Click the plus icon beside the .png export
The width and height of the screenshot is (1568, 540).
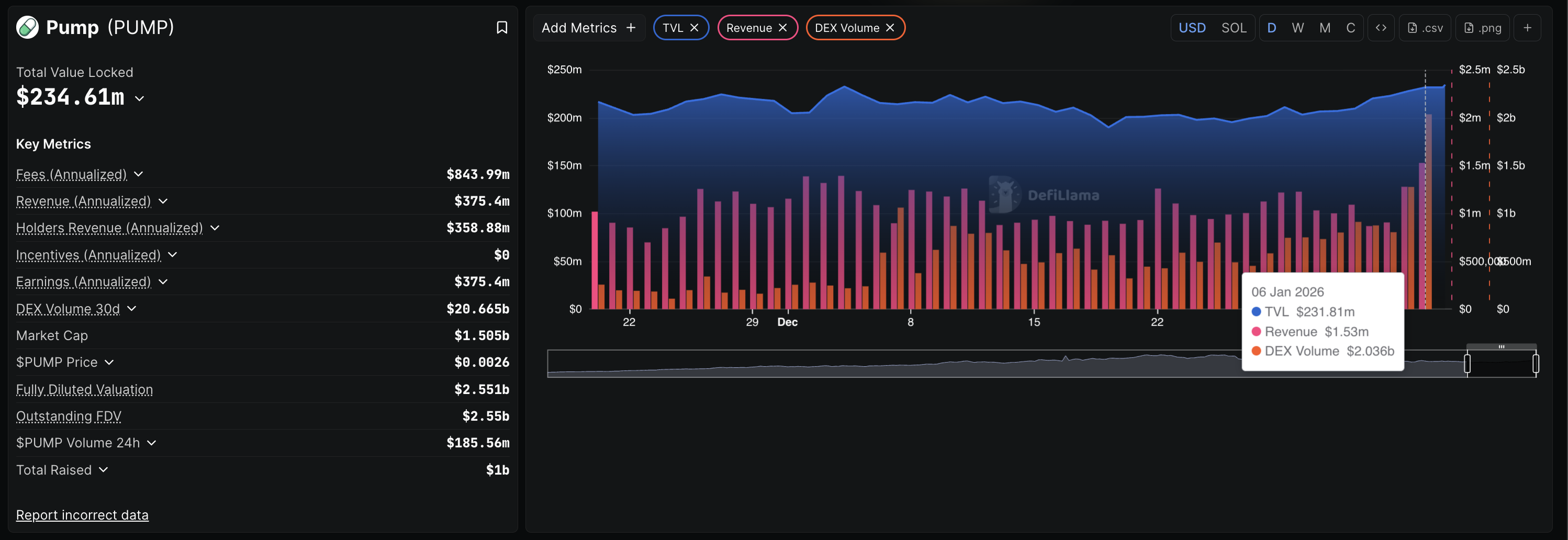(1528, 27)
